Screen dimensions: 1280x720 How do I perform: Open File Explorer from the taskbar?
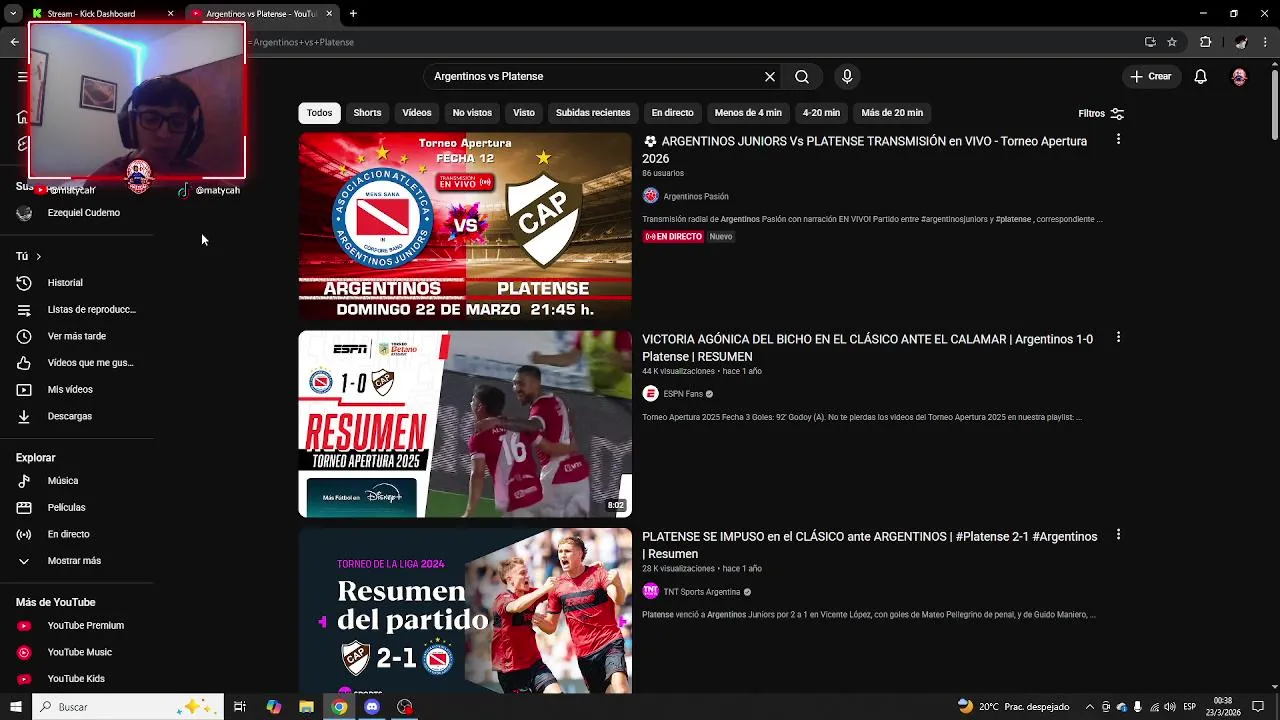pyautogui.click(x=307, y=707)
